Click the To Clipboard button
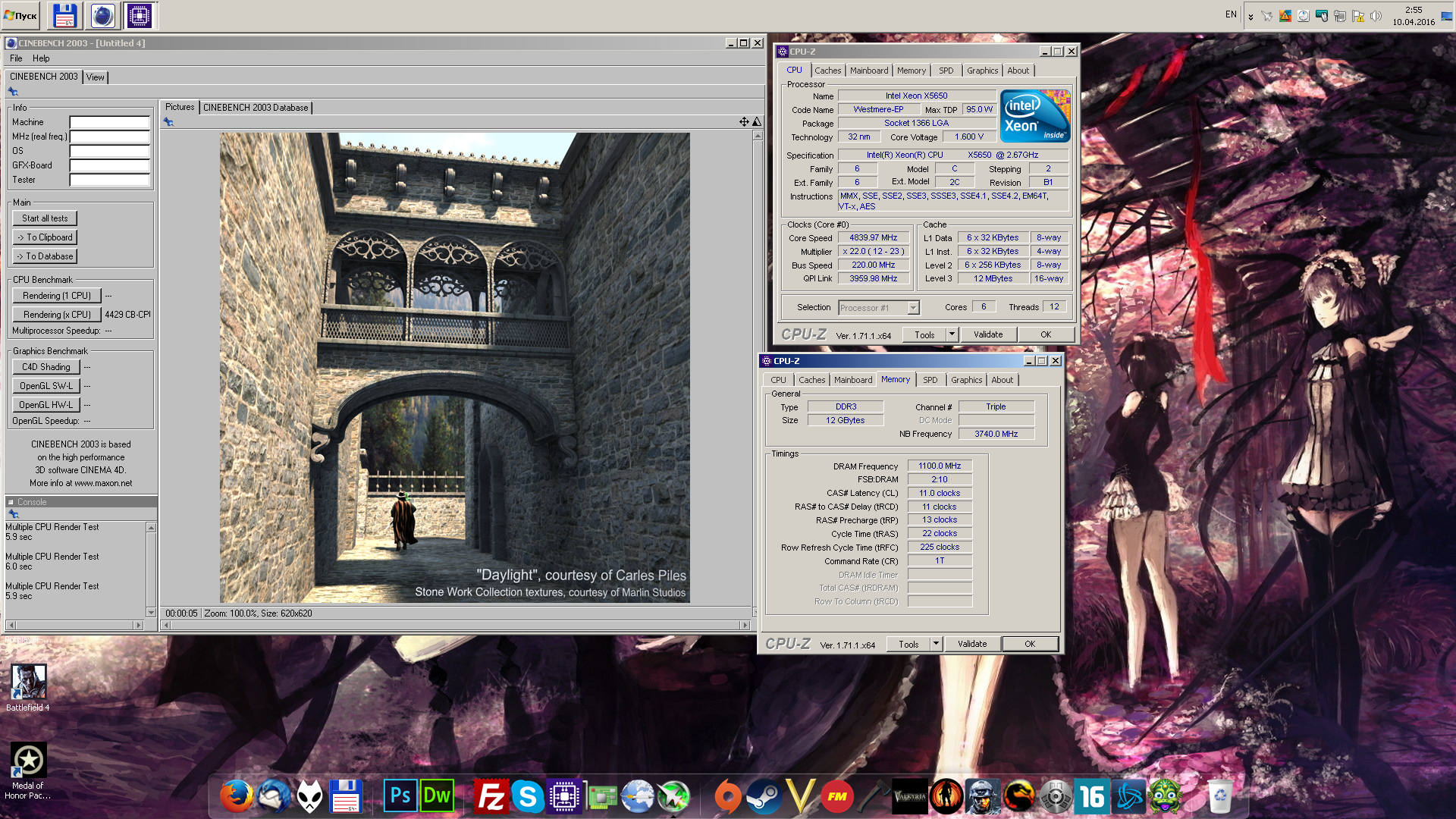The width and height of the screenshot is (1456, 819). [x=45, y=237]
